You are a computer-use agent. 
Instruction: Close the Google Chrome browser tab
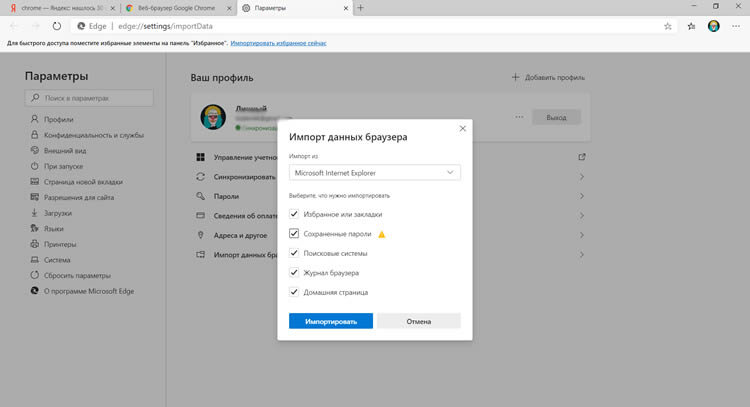coord(229,8)
